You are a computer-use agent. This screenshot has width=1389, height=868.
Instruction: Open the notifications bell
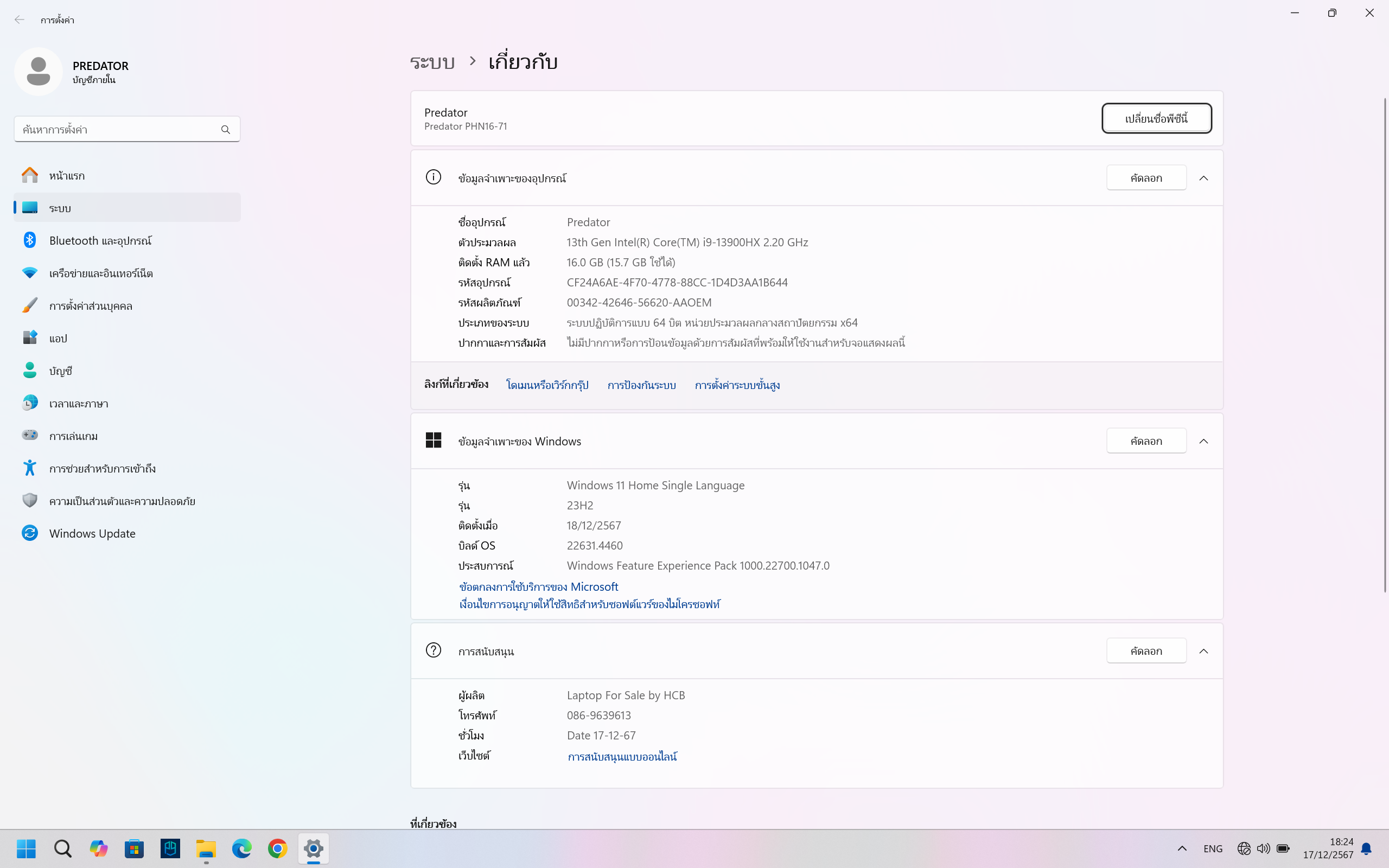coord(1367,848)
